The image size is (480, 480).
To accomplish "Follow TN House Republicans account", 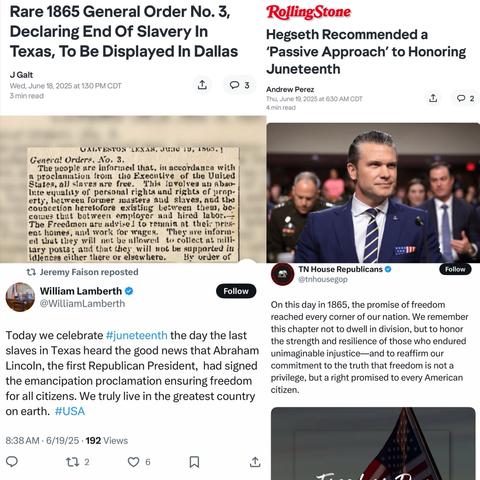I will [455, 269].
